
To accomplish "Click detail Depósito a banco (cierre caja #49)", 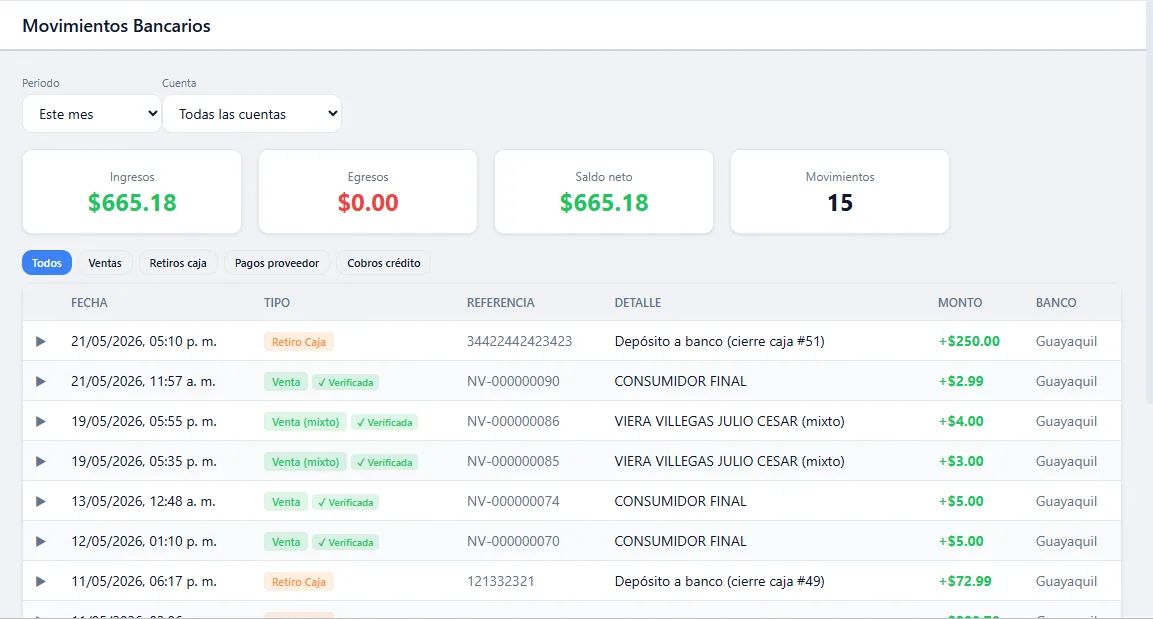I will (x=720, y=582).
